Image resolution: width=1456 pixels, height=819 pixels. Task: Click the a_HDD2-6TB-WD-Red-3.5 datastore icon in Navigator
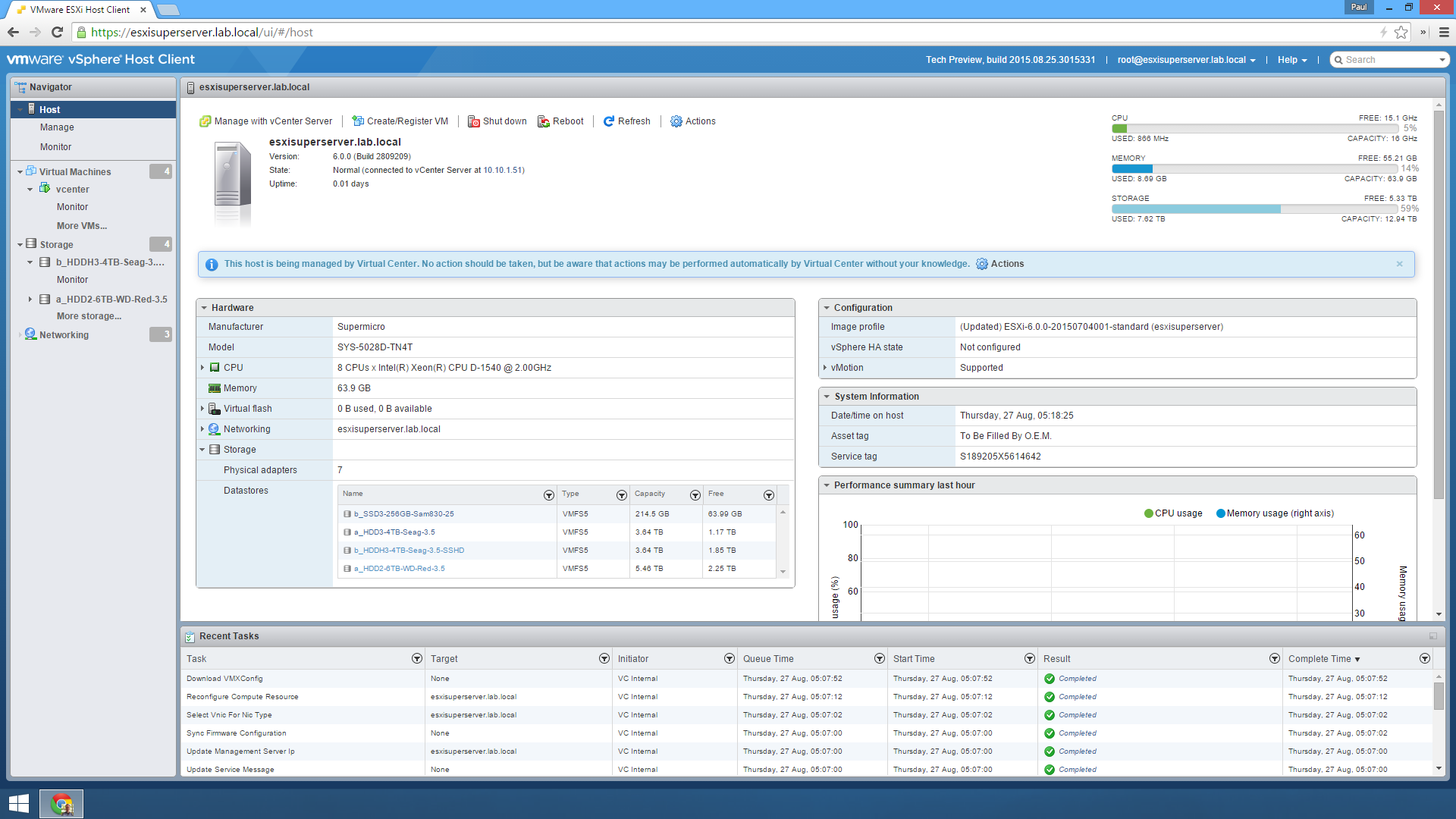pyautogui.click(x=45, y=300)
